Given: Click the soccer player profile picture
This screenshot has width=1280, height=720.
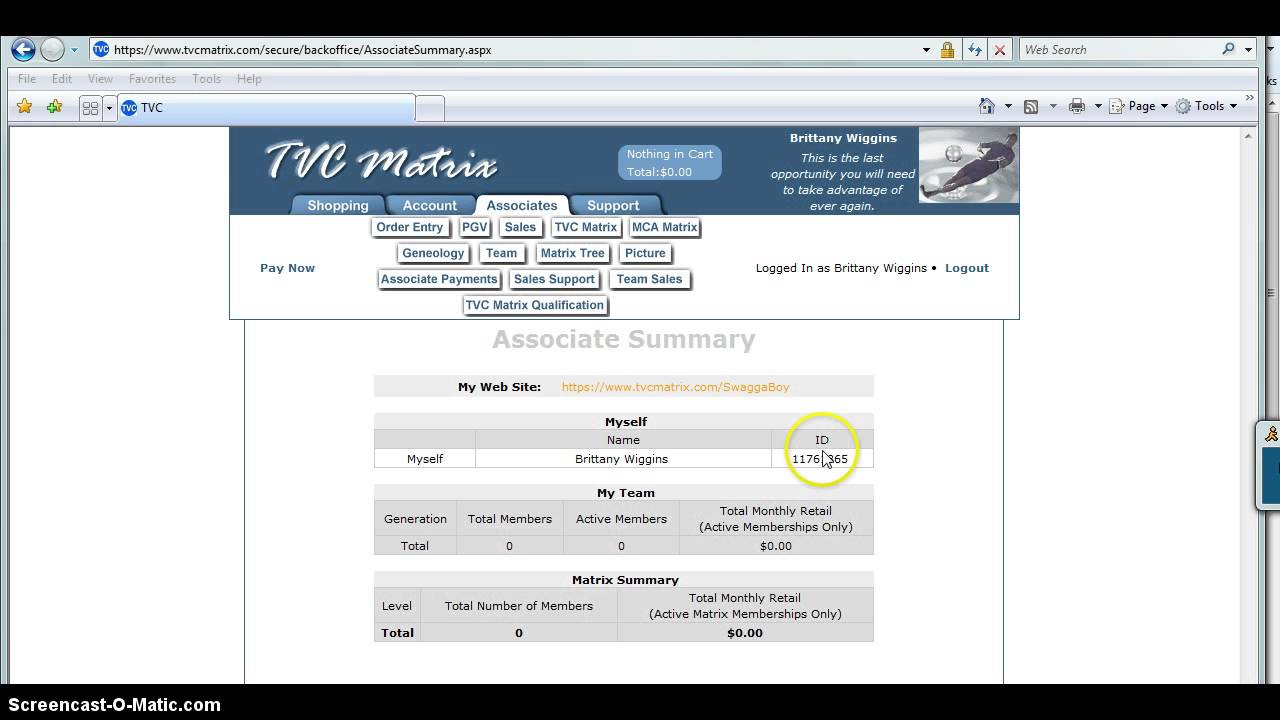Looking at the screenshot, I should [x=968, y=165].
